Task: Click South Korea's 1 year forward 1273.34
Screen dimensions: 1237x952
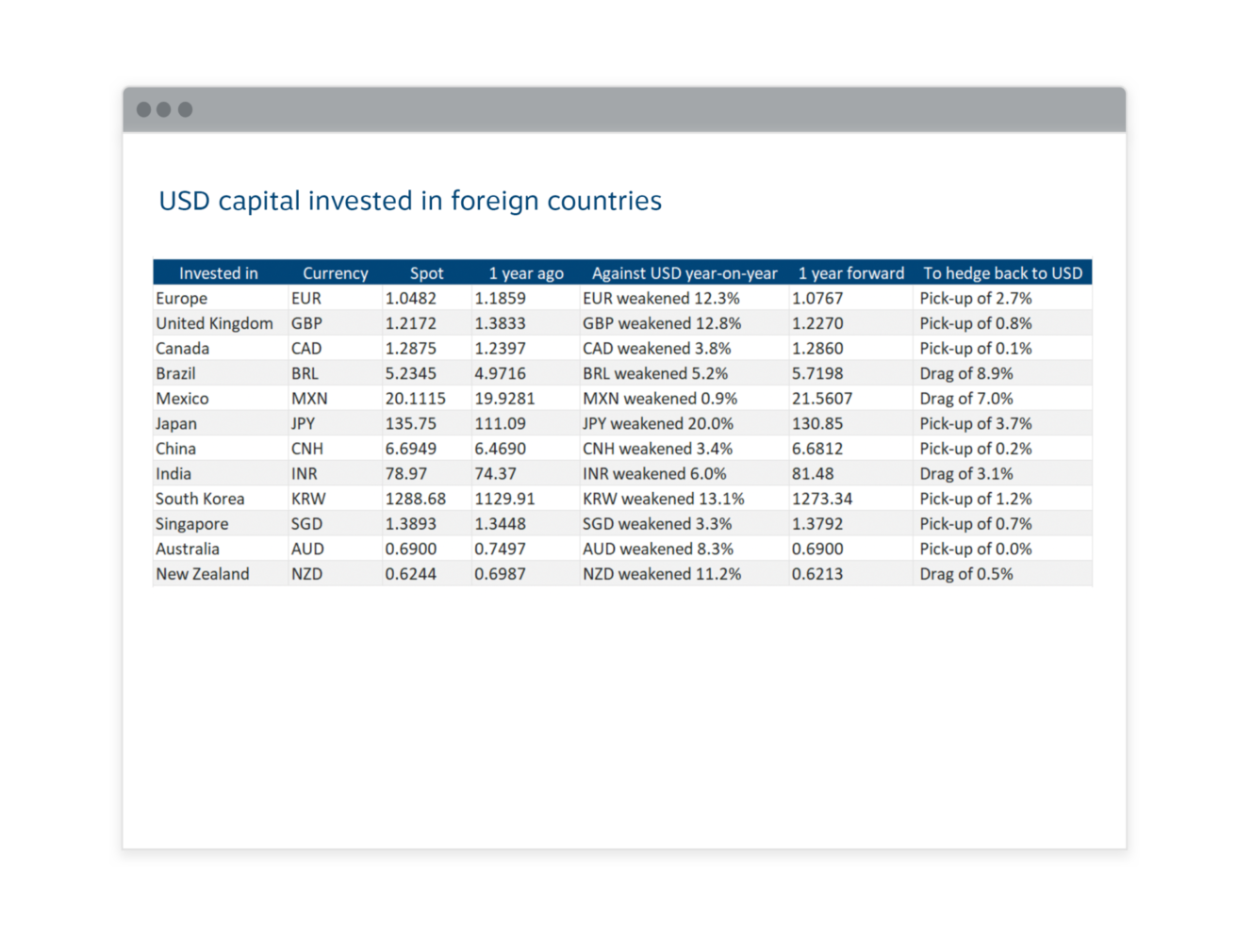Action: (x=821, y=499)
